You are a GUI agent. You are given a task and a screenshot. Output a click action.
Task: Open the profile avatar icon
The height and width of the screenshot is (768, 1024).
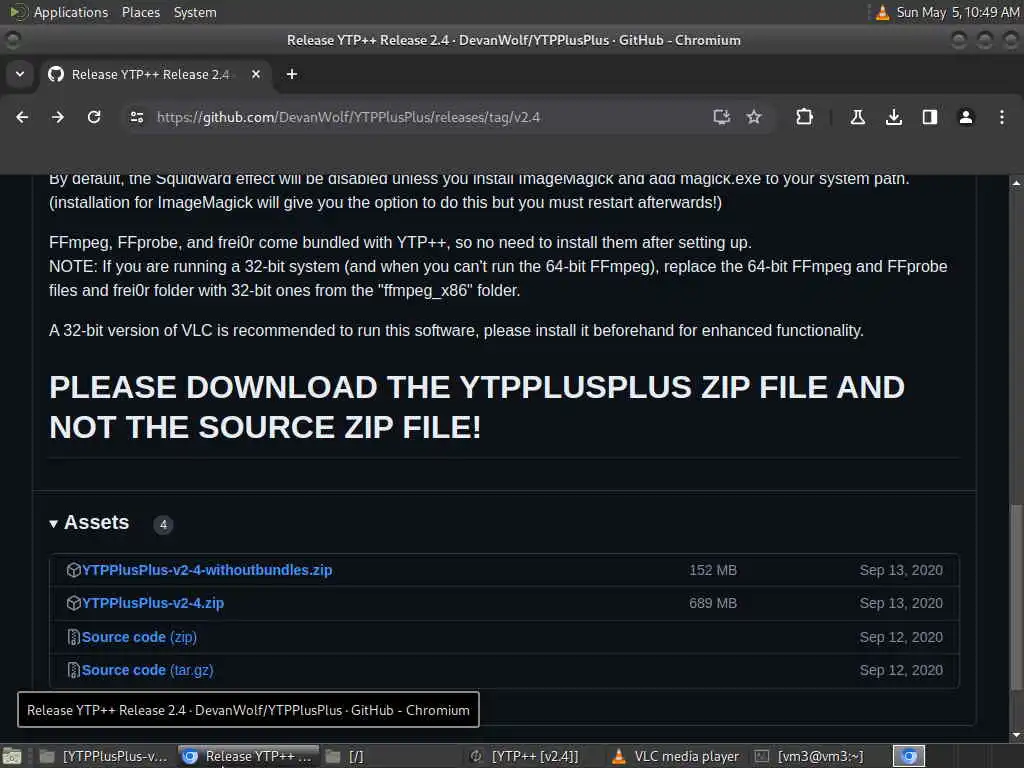[966, 117]
